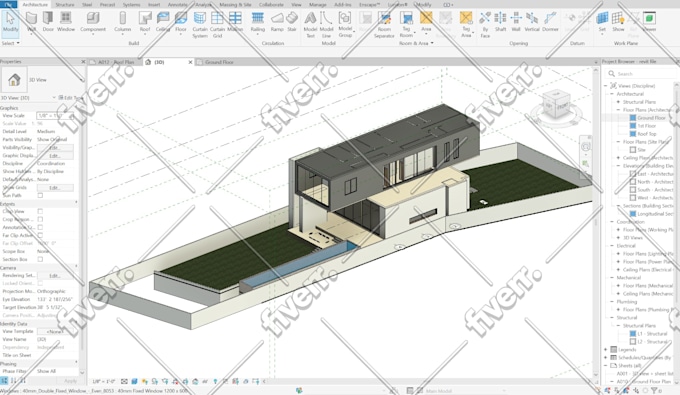Screen dimensions: 680x395
Task: Toggle Crop Region Visible checkbox
Action: [40, 219]
